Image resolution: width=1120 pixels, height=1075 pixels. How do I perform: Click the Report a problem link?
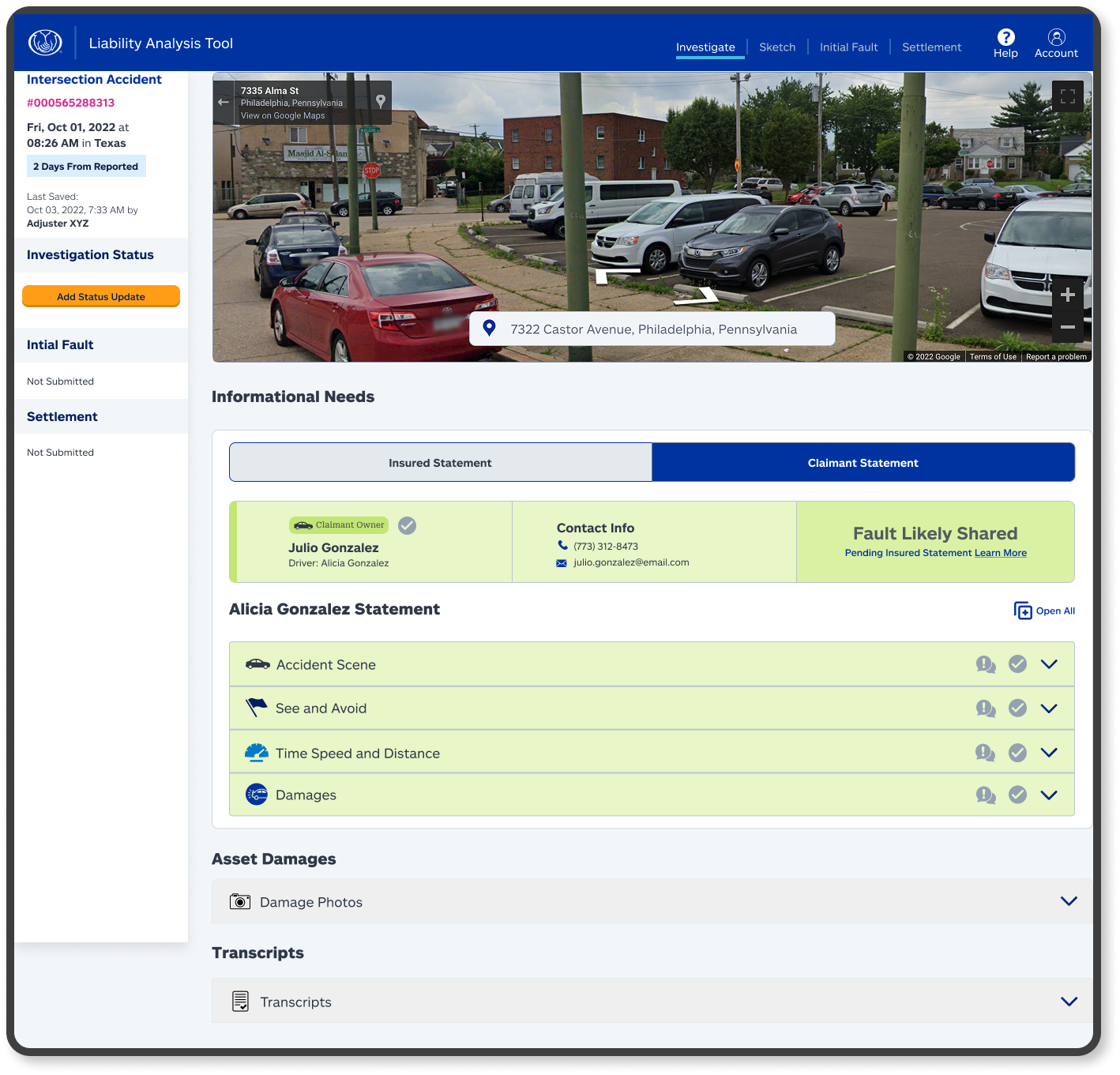pyautogui.click(x=1056, y=357)
